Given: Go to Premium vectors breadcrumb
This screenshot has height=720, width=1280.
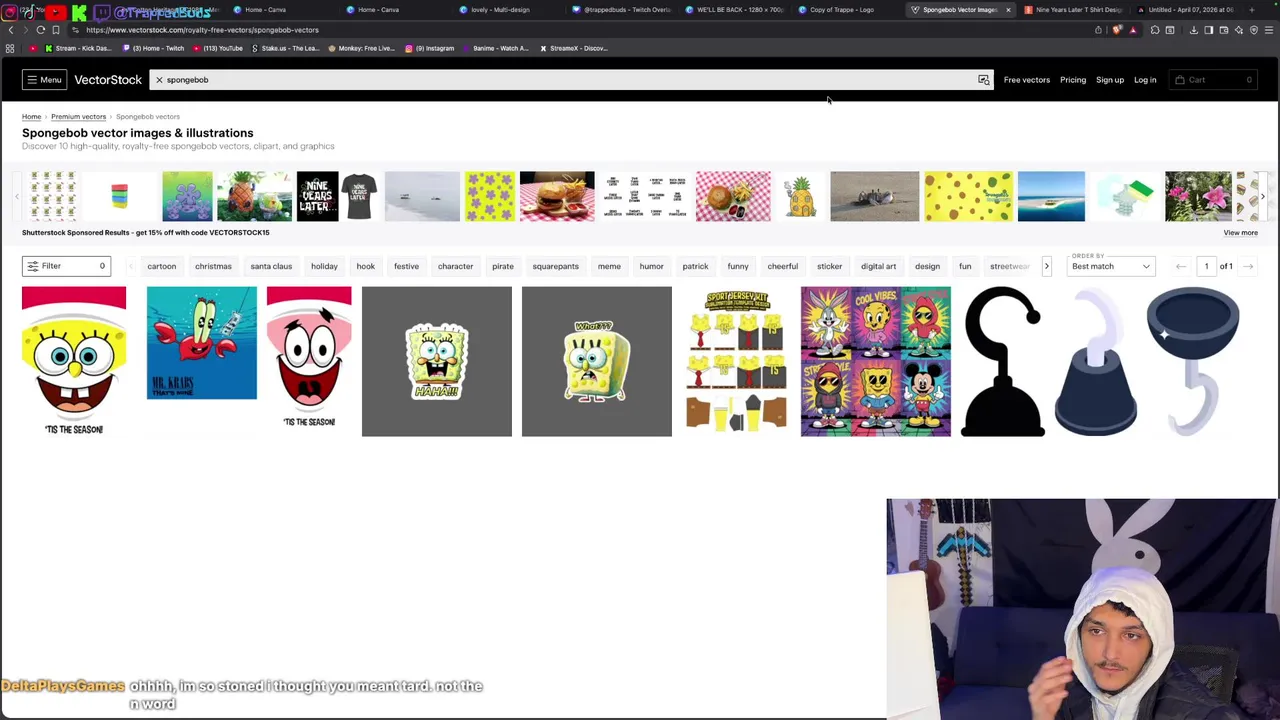Looking at the screenshot, I should click(x=78, y=117).
